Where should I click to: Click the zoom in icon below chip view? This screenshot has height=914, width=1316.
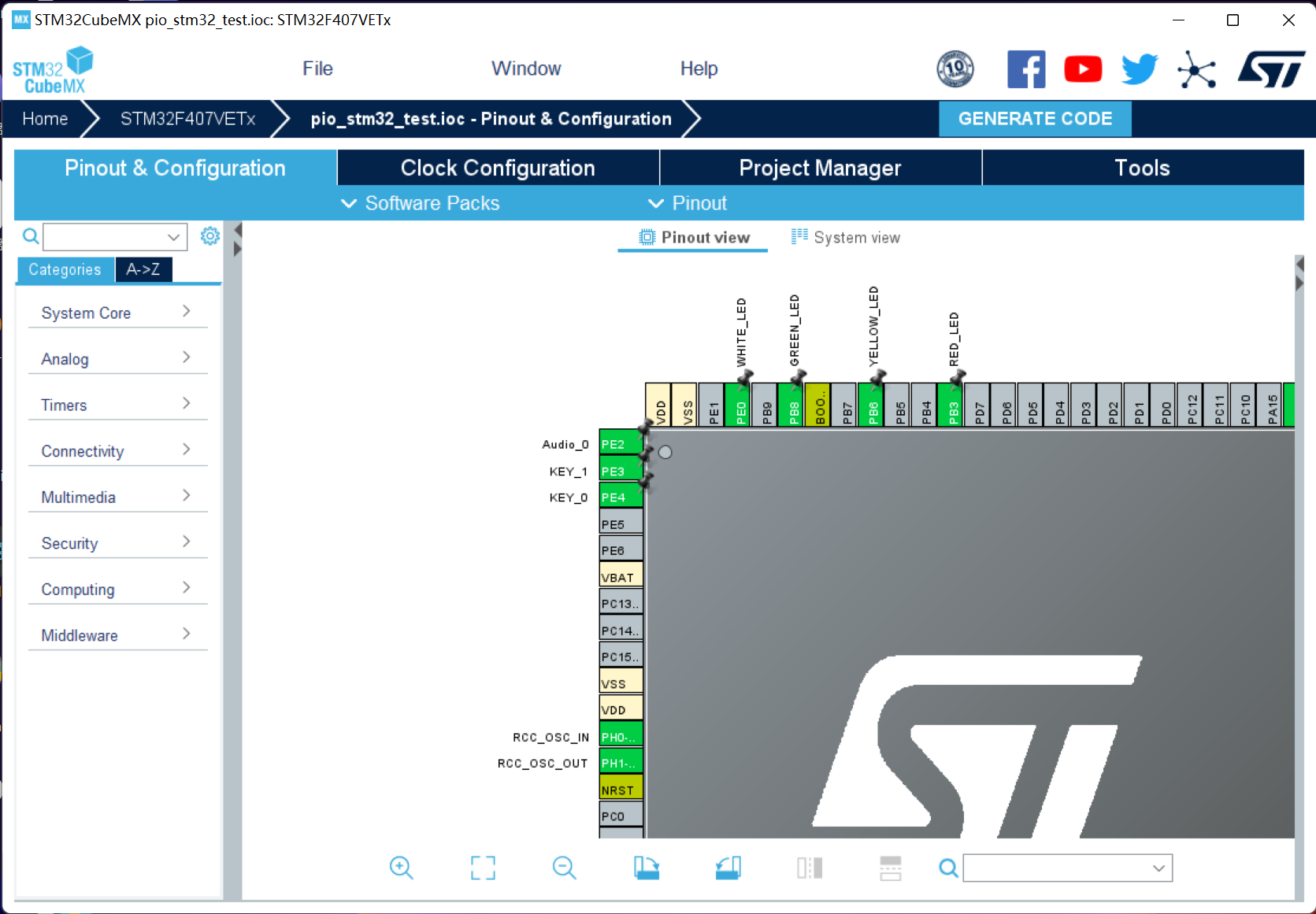[x=401, y=868]
